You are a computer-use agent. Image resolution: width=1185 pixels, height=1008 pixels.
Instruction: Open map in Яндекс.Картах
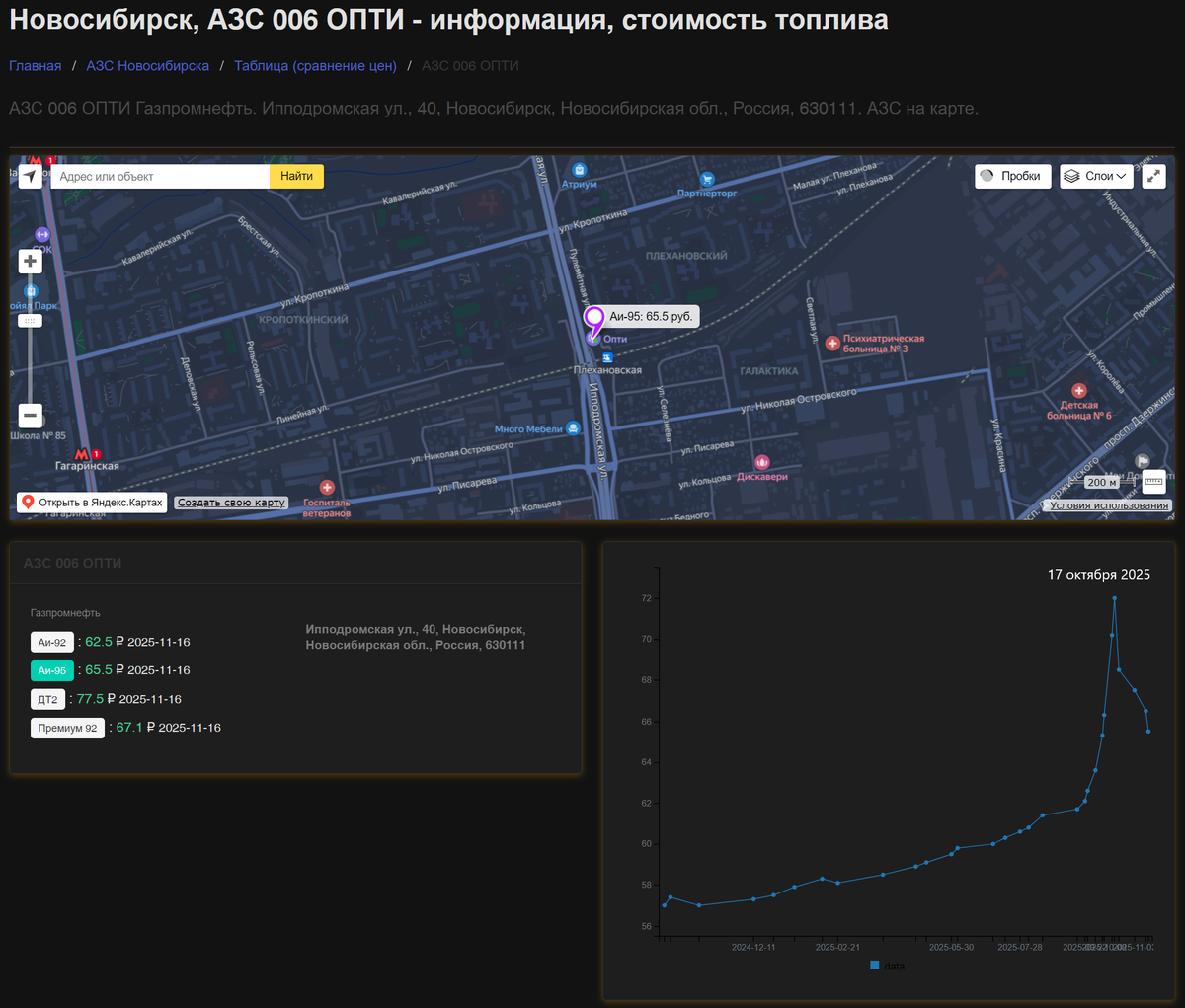point(92,503)
